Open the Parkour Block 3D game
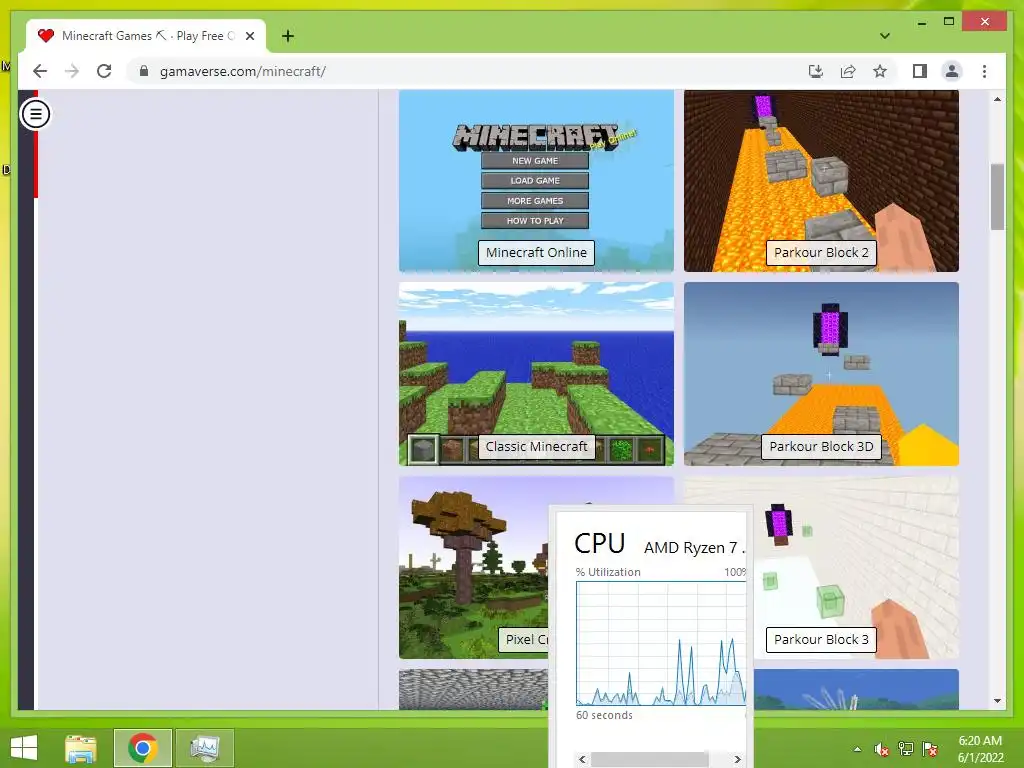Image resolution: width=1024 pixels, height=768 pixels. pyautogui.click(x=821, y=374)
